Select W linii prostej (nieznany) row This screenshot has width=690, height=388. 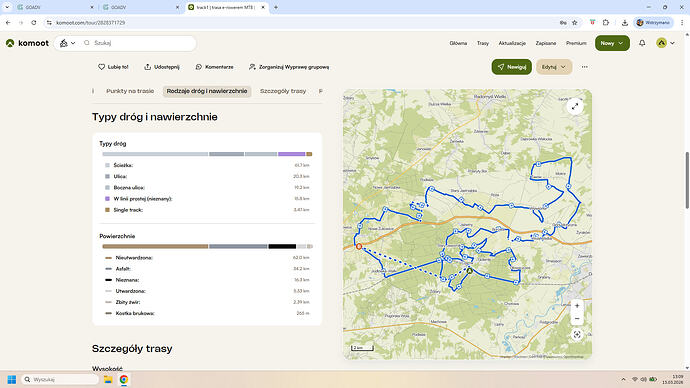[x=207, y=199]
